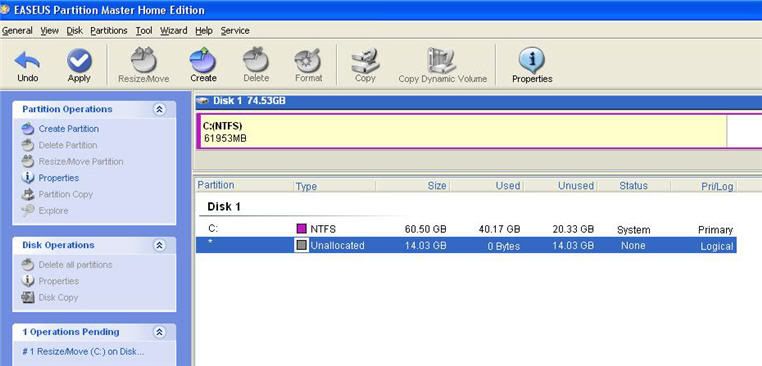Click the Resize/Move Partition link text
762x366 pixels.
click(x=81, y=161)
